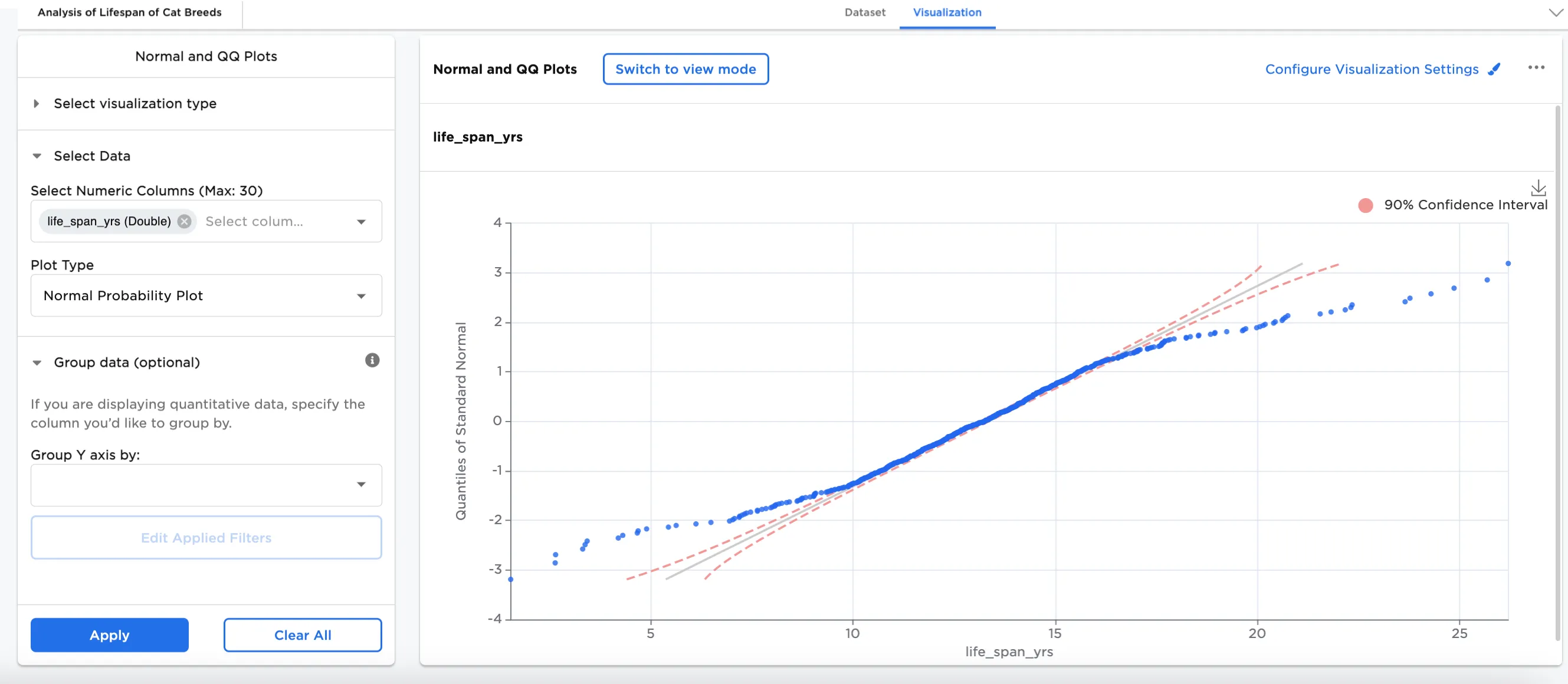Click the paintbrush icon beside Configure Visualization Settings
Image resolution: width=1568 pixels, height=684 pixels.
(x=1494, y=70)
